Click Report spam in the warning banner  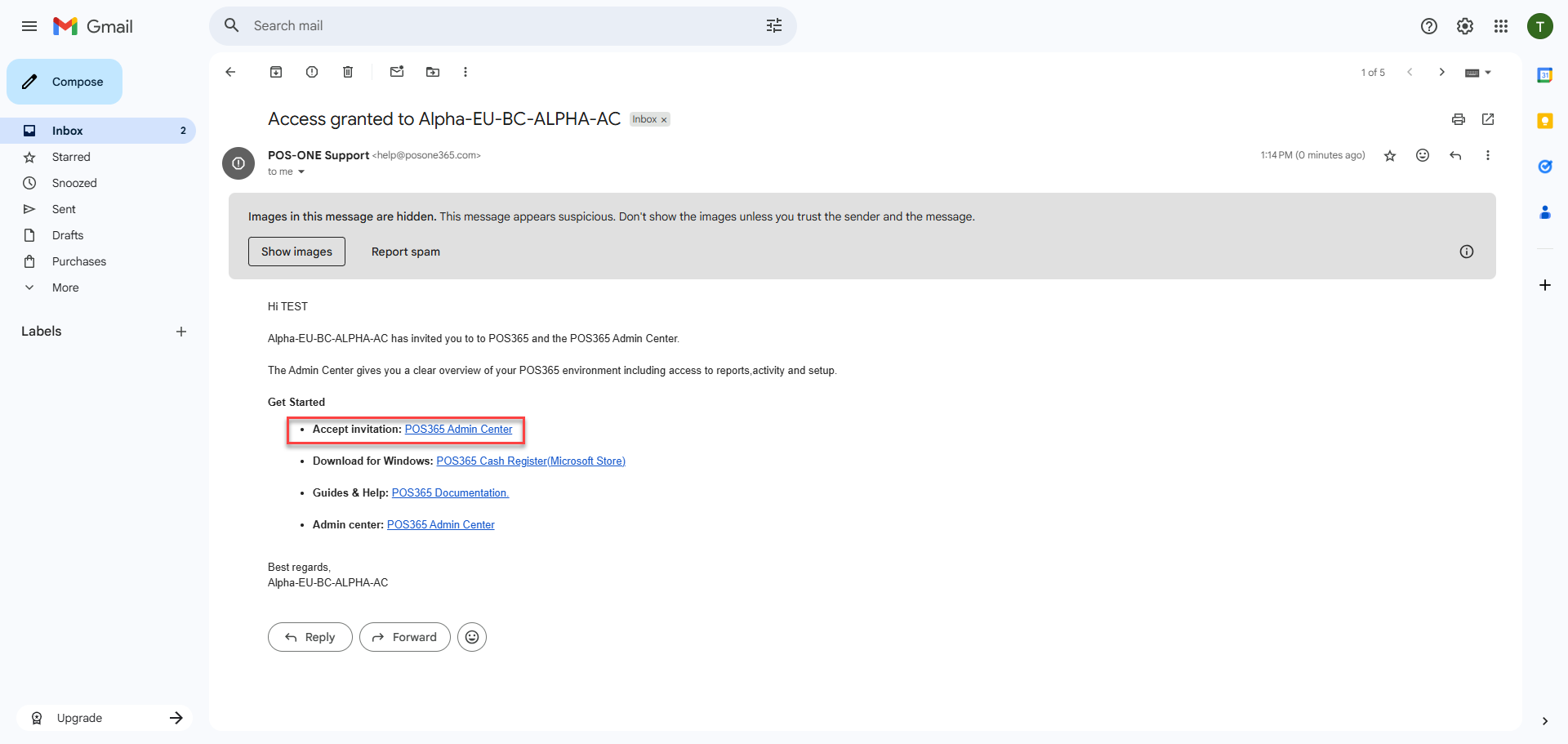click(406, 252)
